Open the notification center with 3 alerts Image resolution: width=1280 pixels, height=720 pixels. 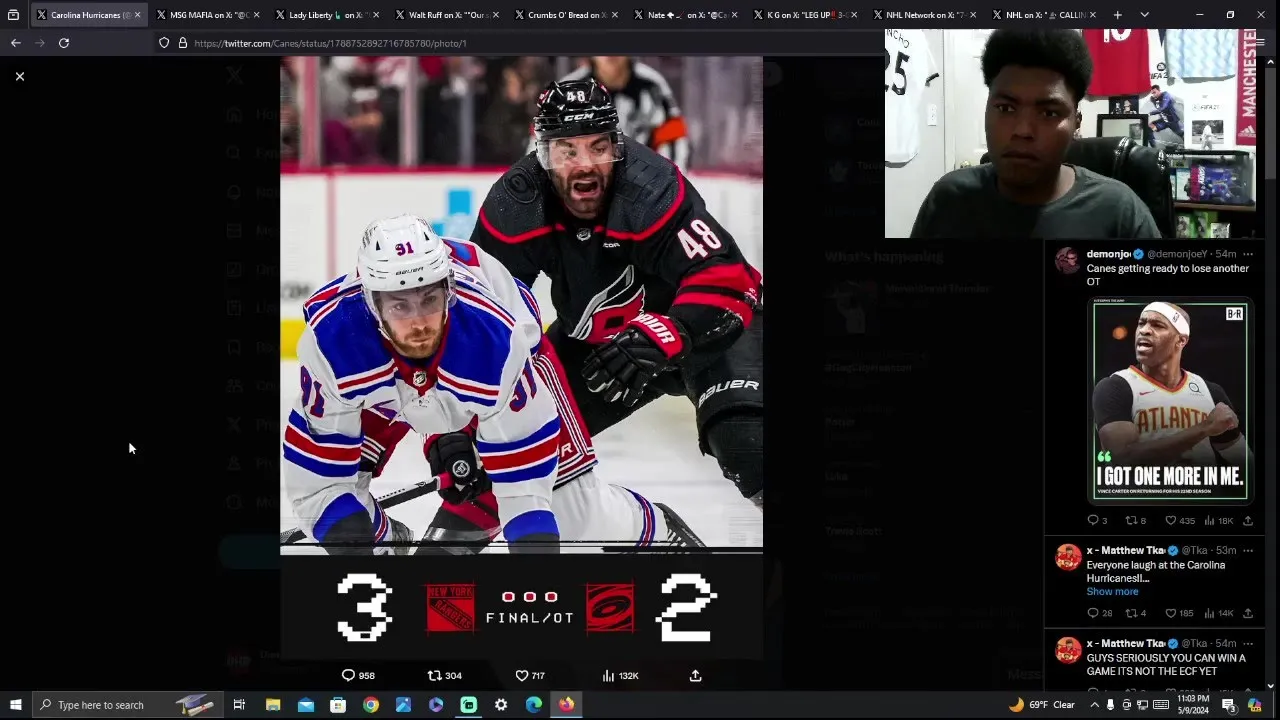[x=1229, y=705]
